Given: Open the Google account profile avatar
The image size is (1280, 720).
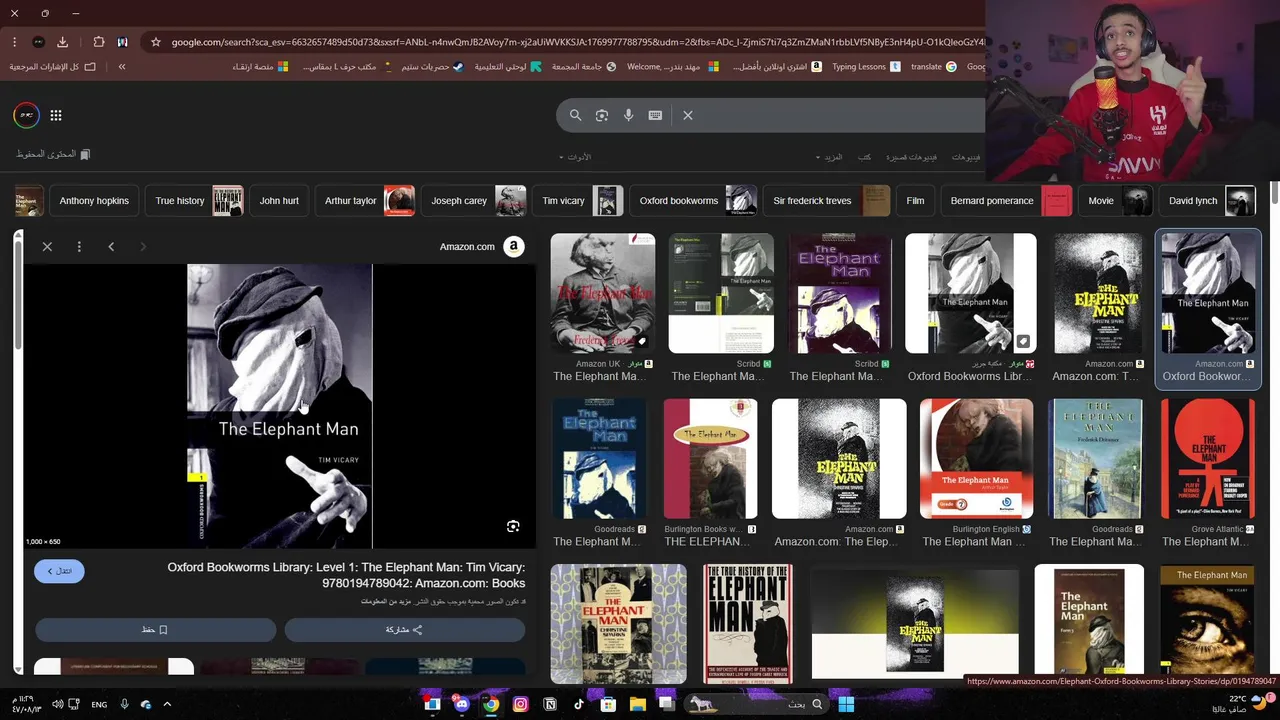Looking at the screenshot, I should coord(26,115).
